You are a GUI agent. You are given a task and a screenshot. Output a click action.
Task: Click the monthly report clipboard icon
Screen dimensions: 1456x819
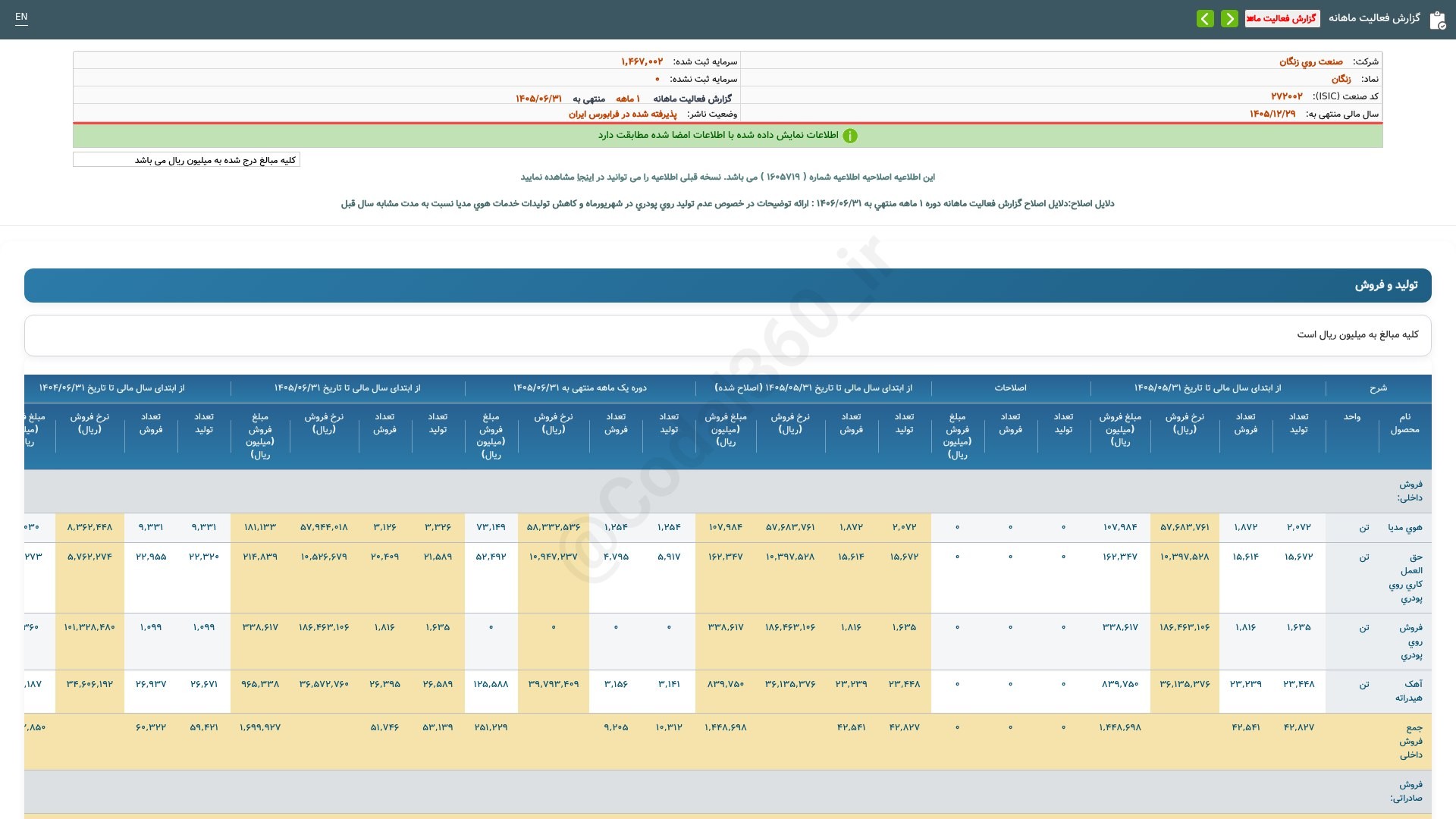1437,20
